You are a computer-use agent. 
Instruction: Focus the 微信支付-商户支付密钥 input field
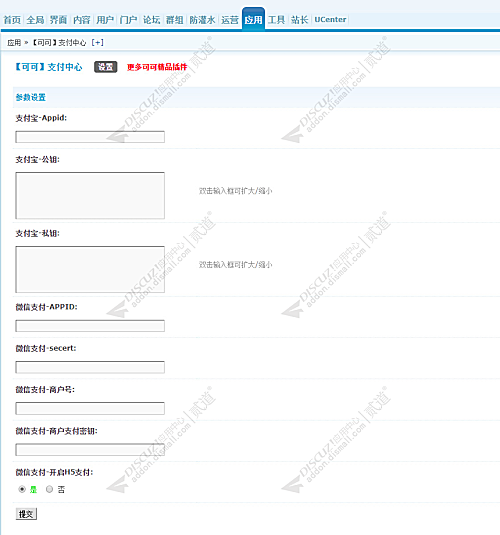click(x=90, y=450)
